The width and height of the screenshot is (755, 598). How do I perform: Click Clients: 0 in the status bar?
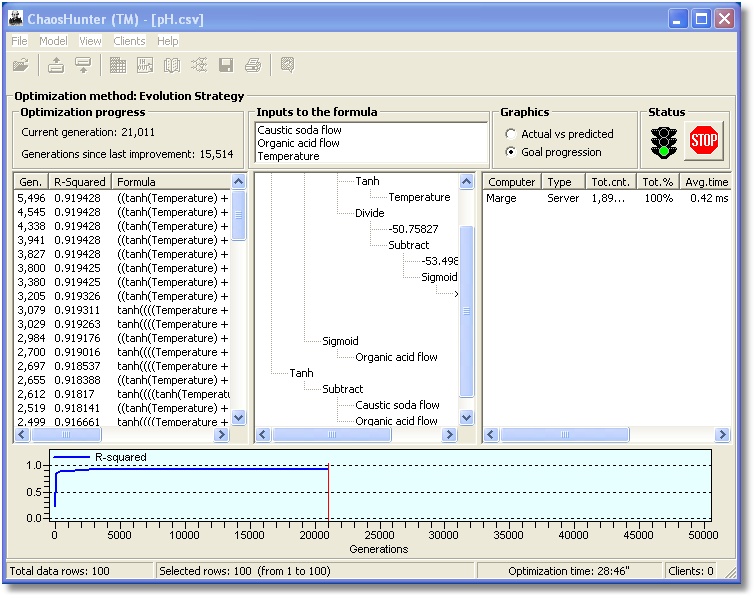pyautogui.click(x=690, y=571)
